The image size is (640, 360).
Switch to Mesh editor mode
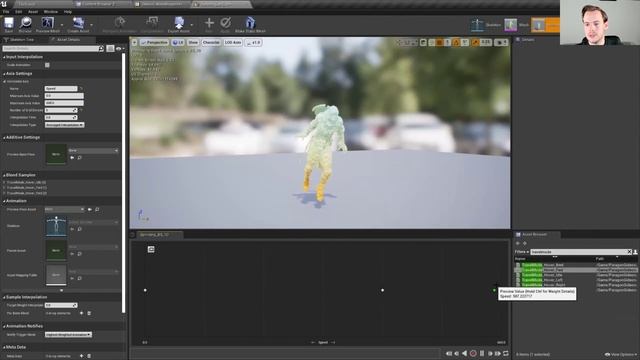516,25
